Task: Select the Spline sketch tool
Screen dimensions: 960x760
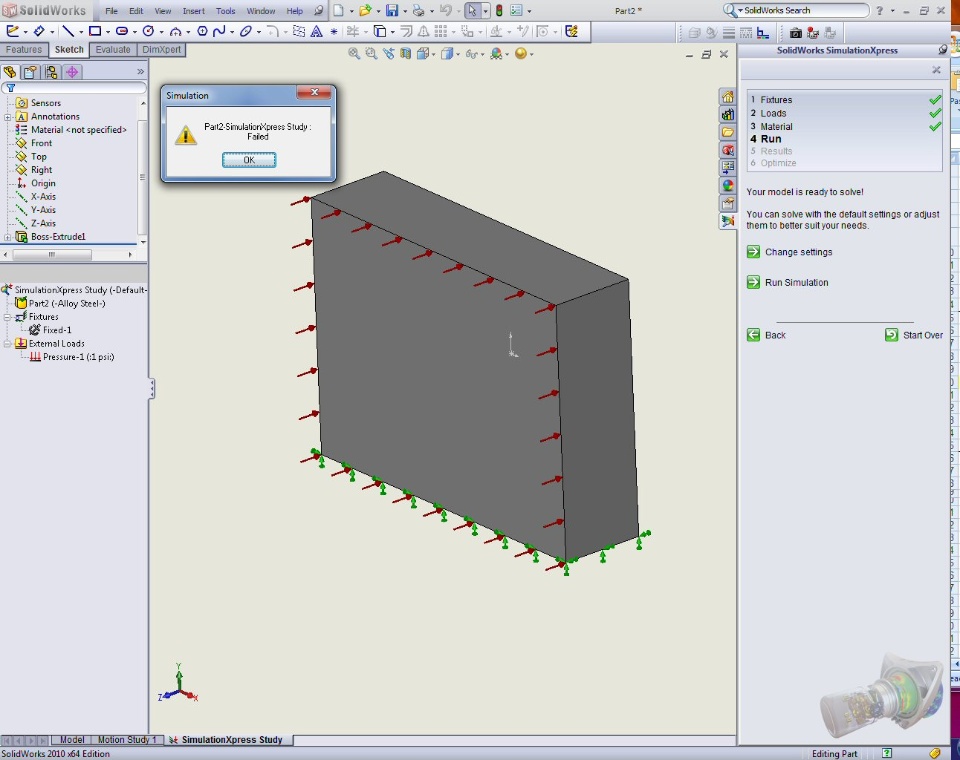Action: click(x=219, y=31)
